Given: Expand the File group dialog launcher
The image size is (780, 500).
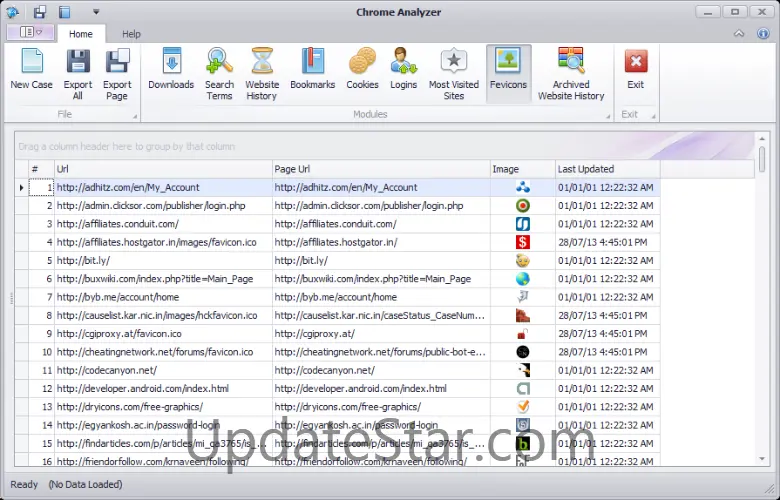Looking at the screenshot, I should coord(135,116).
